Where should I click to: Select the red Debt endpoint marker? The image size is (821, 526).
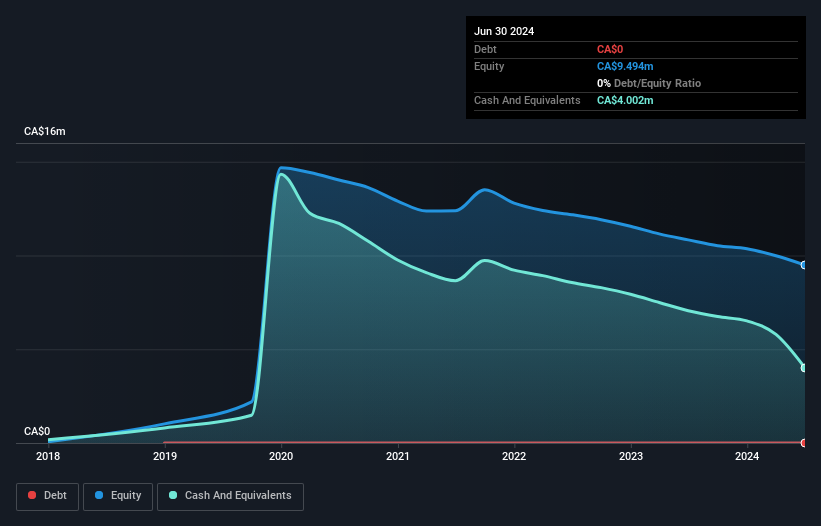pyautogui.click(x=804, y=443)
